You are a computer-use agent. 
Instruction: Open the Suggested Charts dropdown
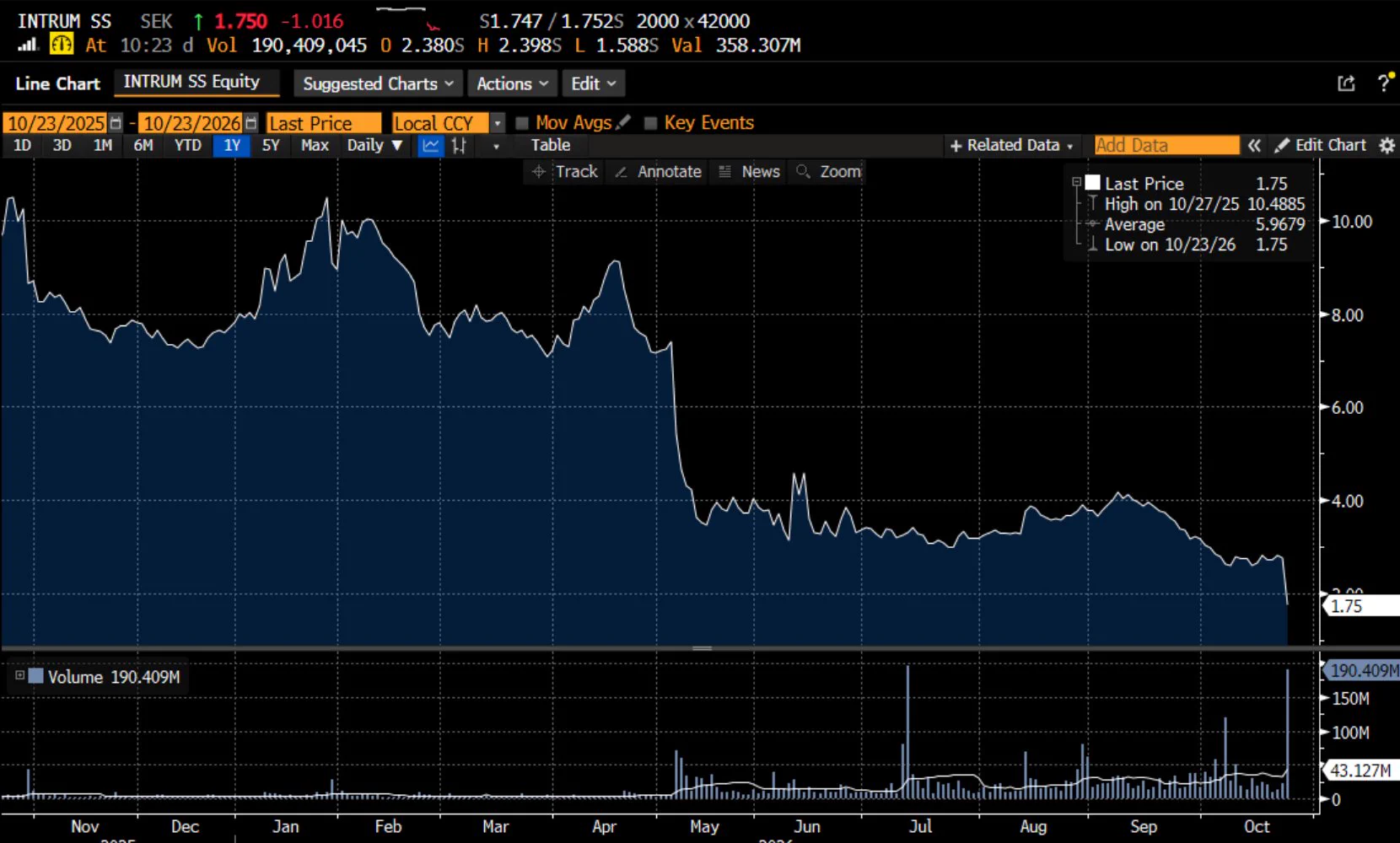(378, 83)
